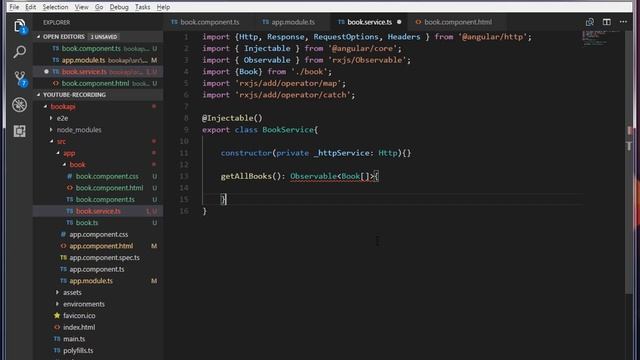The height and width of the screenshot is (360, 640).
Task: Open the Extensions view
Action: pyautogui.click(x=19, y=131)
